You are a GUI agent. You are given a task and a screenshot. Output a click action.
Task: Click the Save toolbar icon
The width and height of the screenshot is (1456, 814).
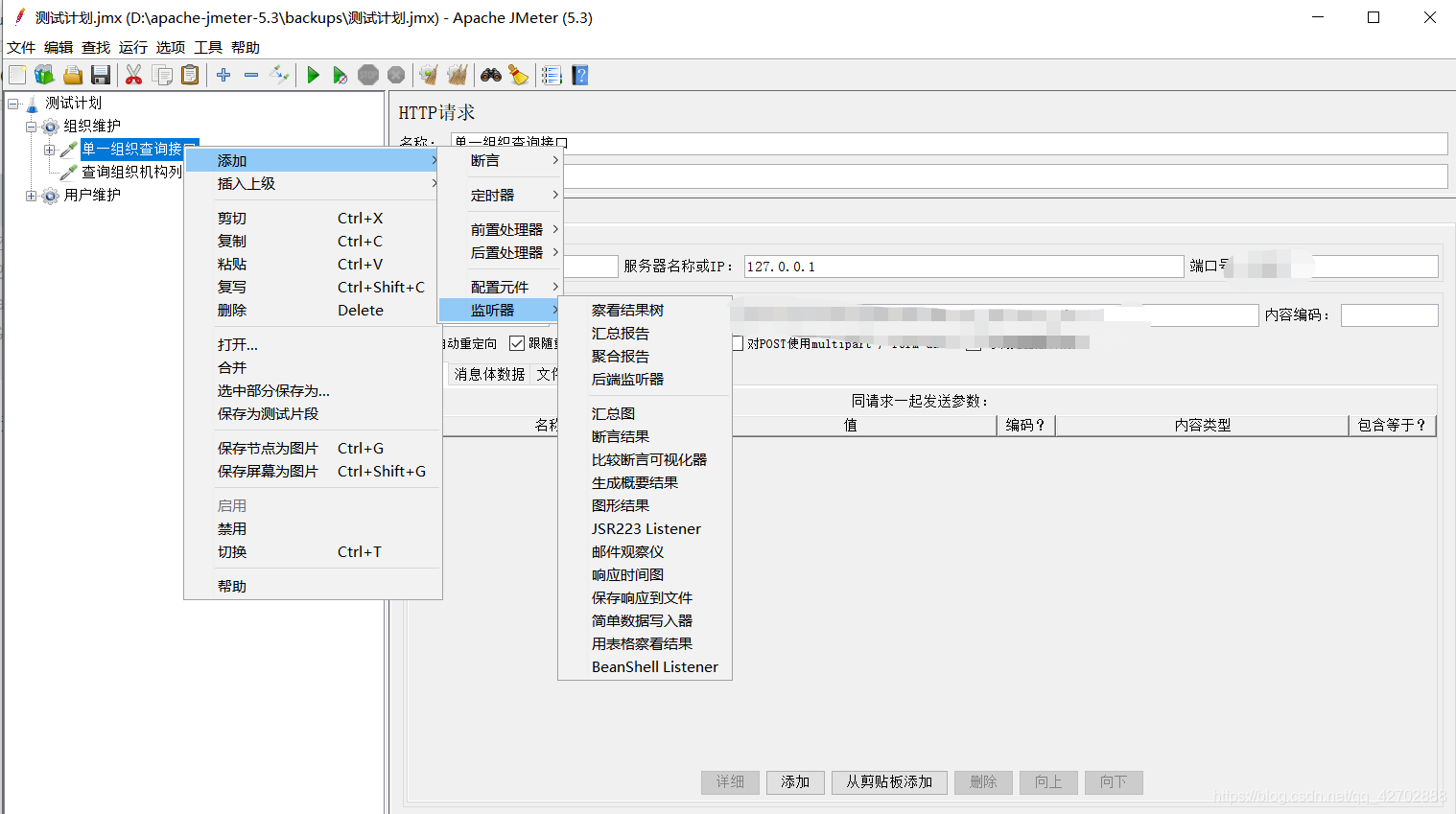[100, 75]
